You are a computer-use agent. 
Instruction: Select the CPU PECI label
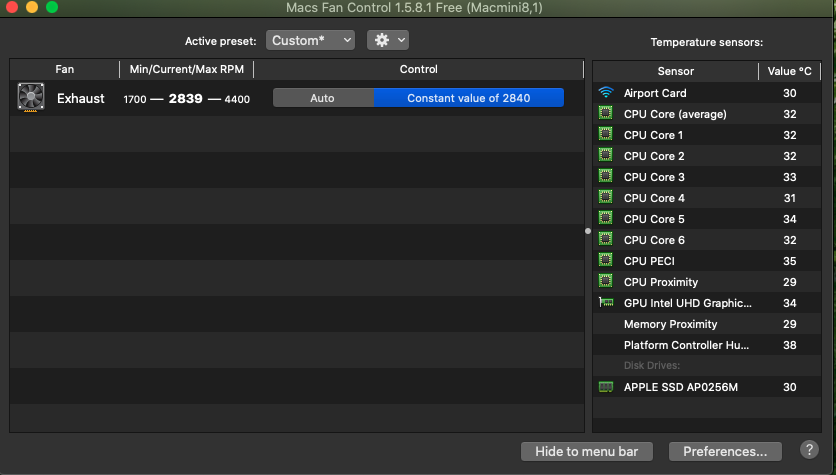(649, 261)
